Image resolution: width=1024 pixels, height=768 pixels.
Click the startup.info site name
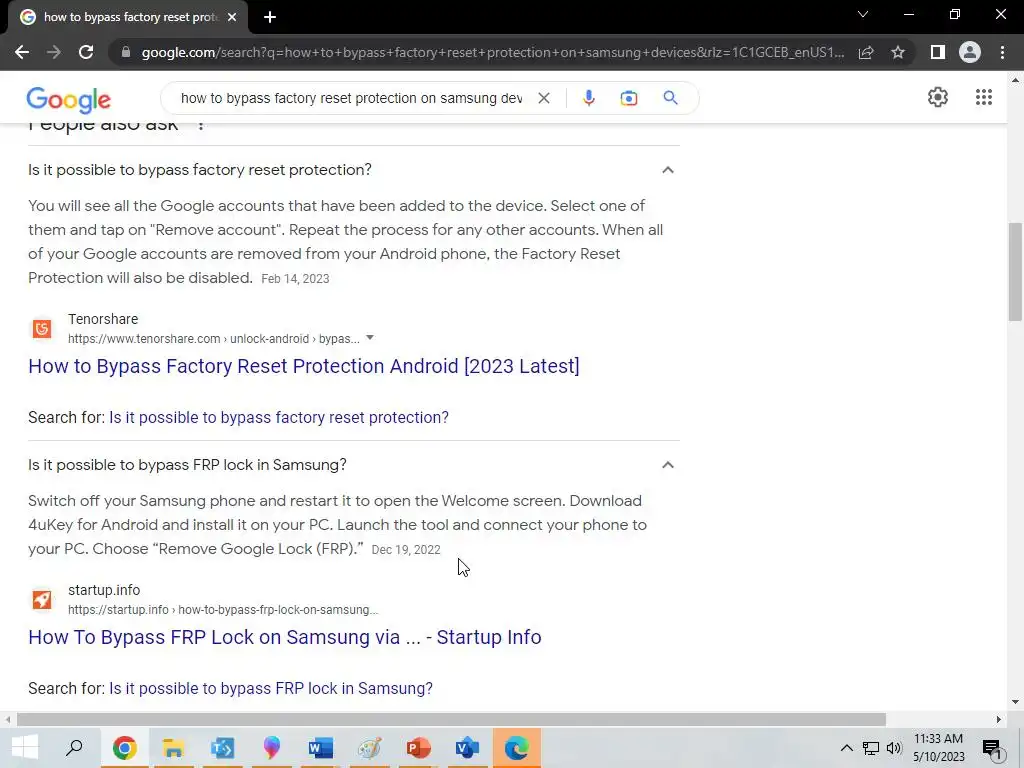pos(104,590)
